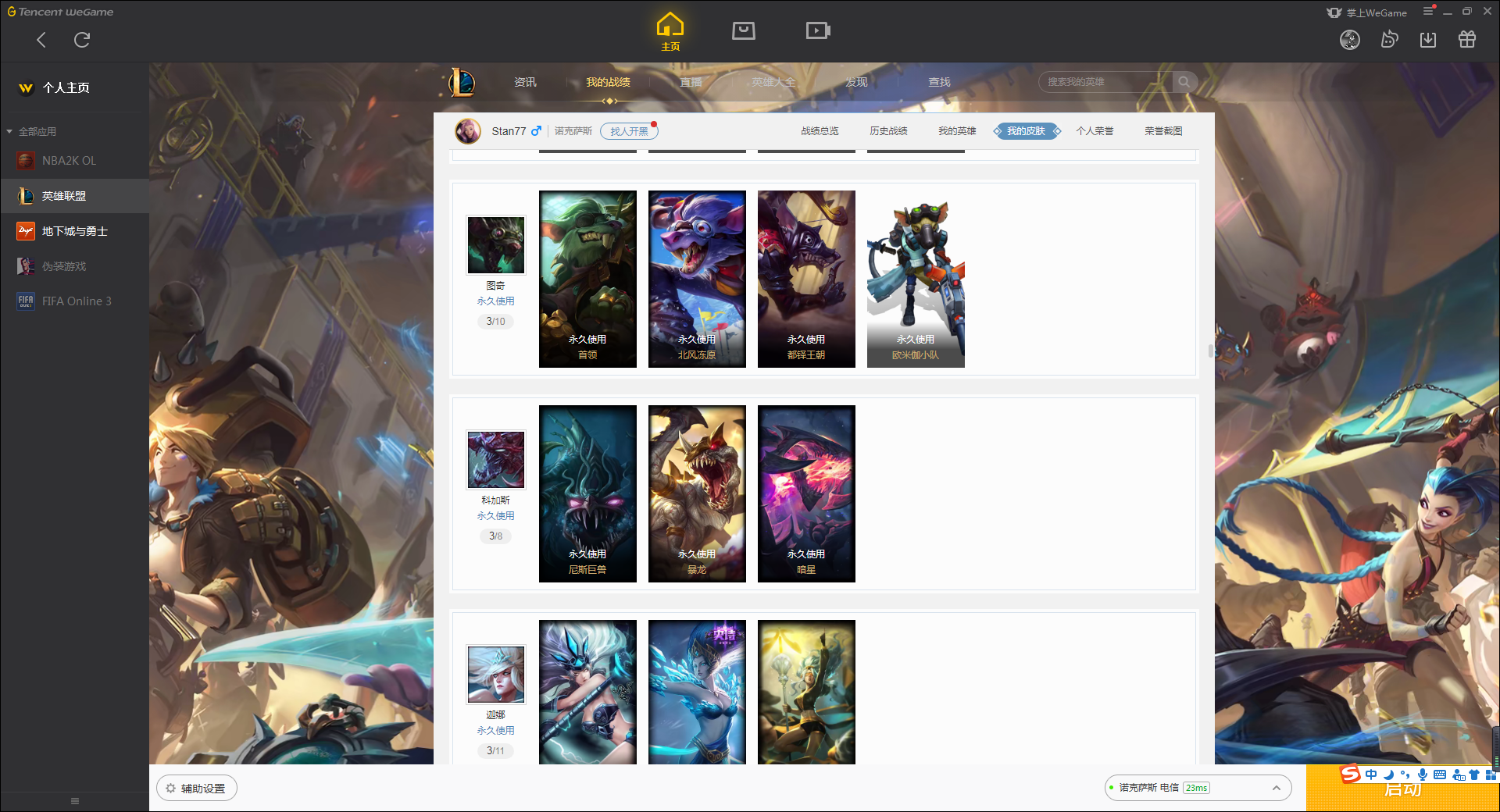1500x812 pixels.
Task: Click the 3/8 skin count for 科加斯
Action: point(495,536)
